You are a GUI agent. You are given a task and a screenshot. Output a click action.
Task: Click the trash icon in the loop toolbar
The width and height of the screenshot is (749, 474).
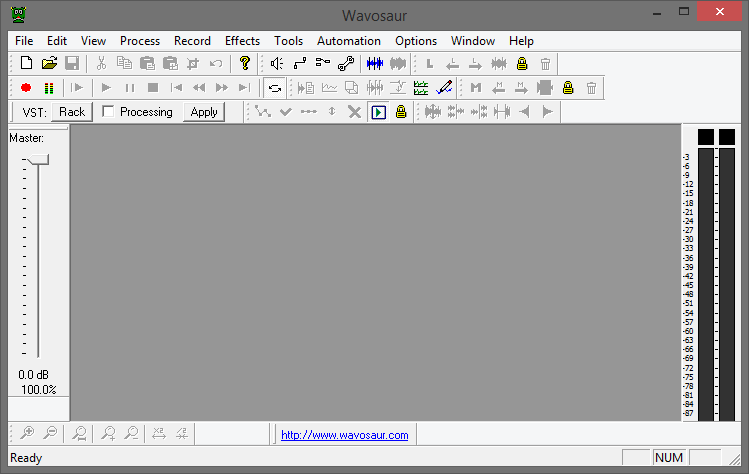click(x=545, y=64)
